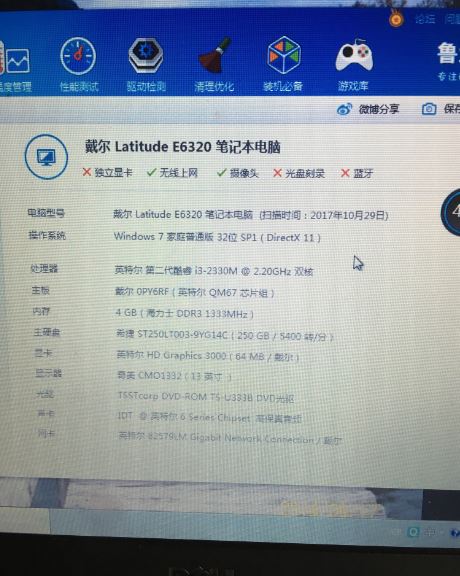Open the 清理优化 broom cleanup icon
This screenshot has height=576, width=460.
coord(214,56)
